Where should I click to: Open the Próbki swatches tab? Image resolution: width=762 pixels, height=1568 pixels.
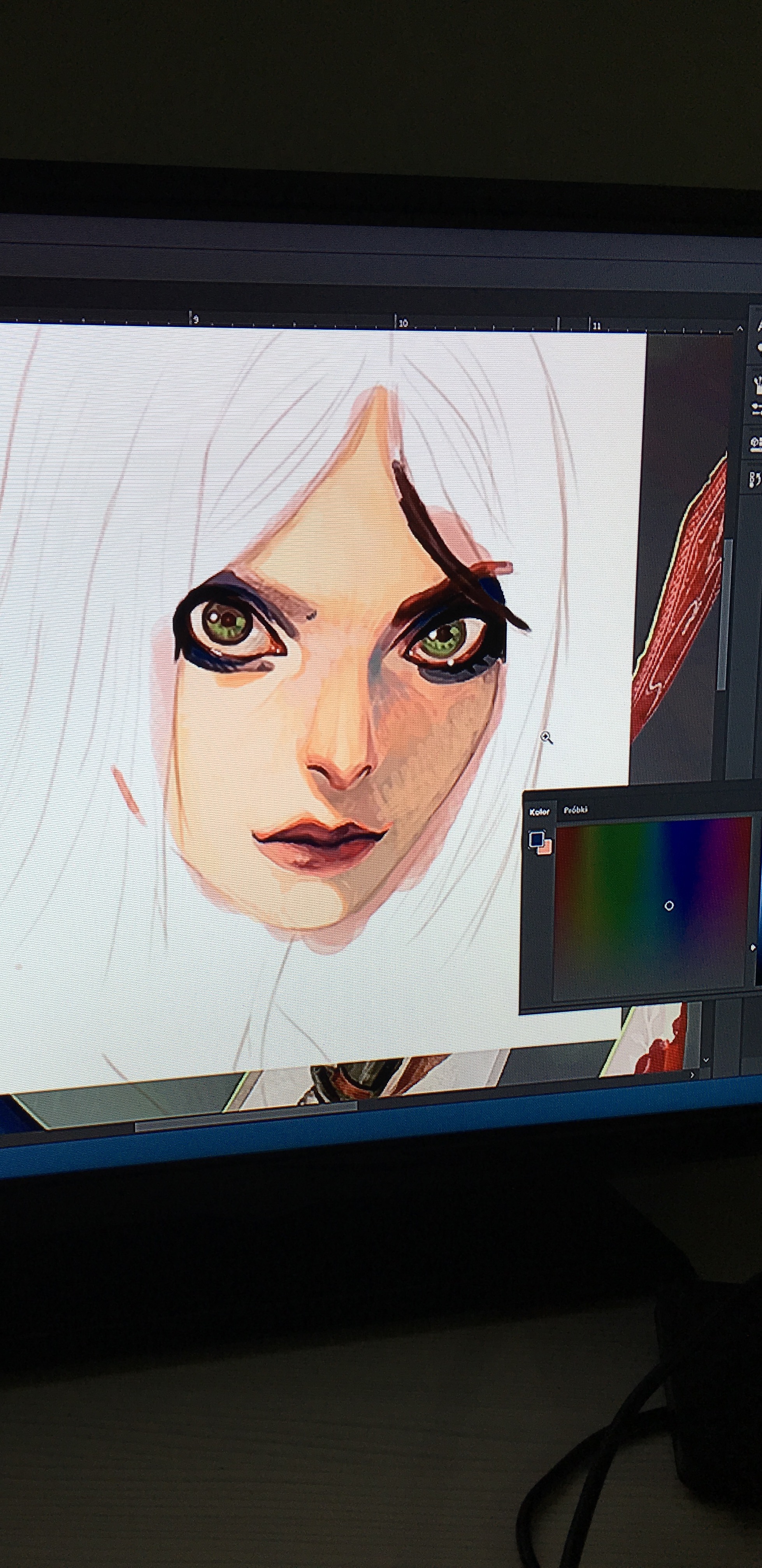point(575,810)
